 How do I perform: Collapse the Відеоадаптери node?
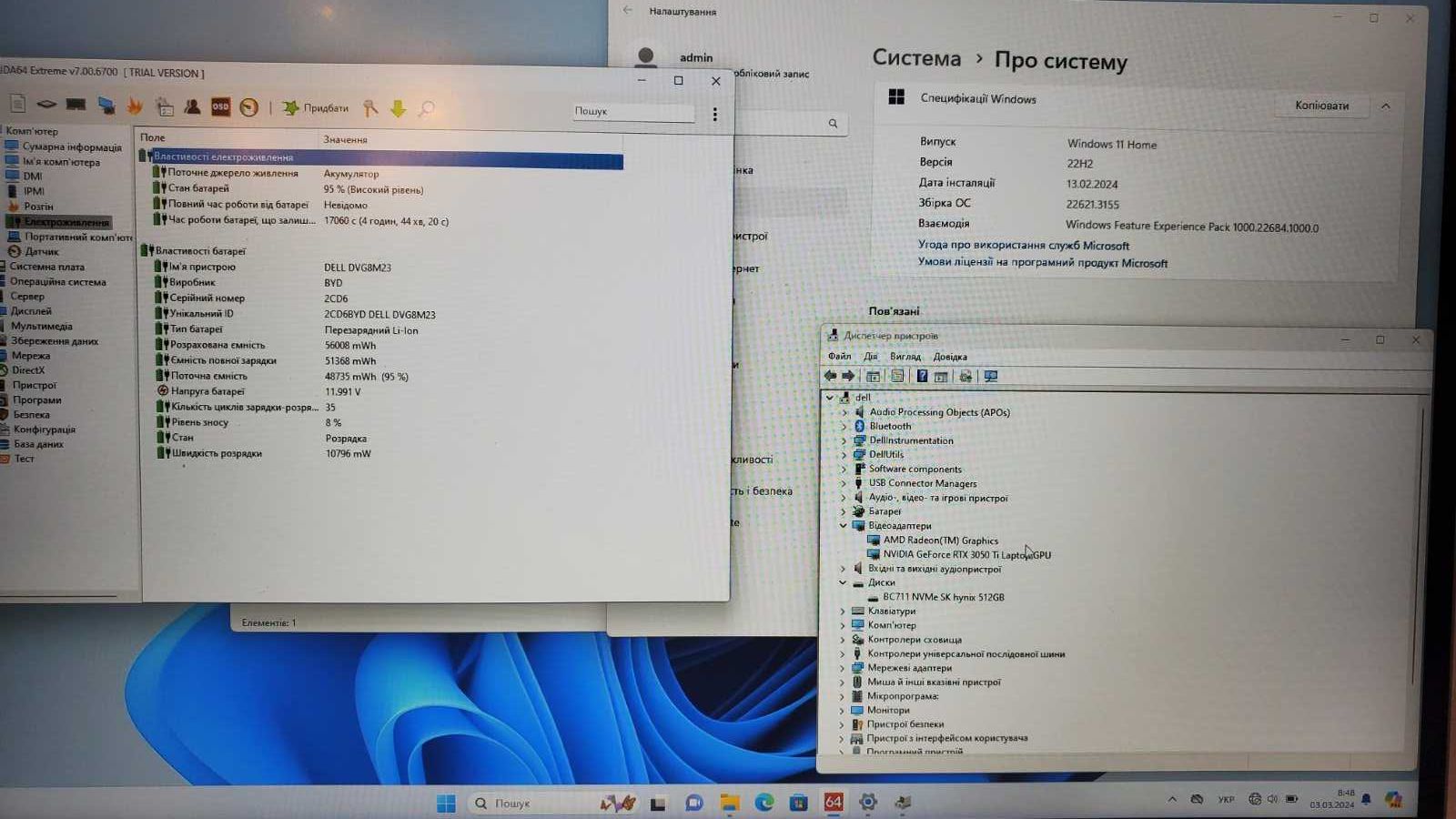[843, 526]
